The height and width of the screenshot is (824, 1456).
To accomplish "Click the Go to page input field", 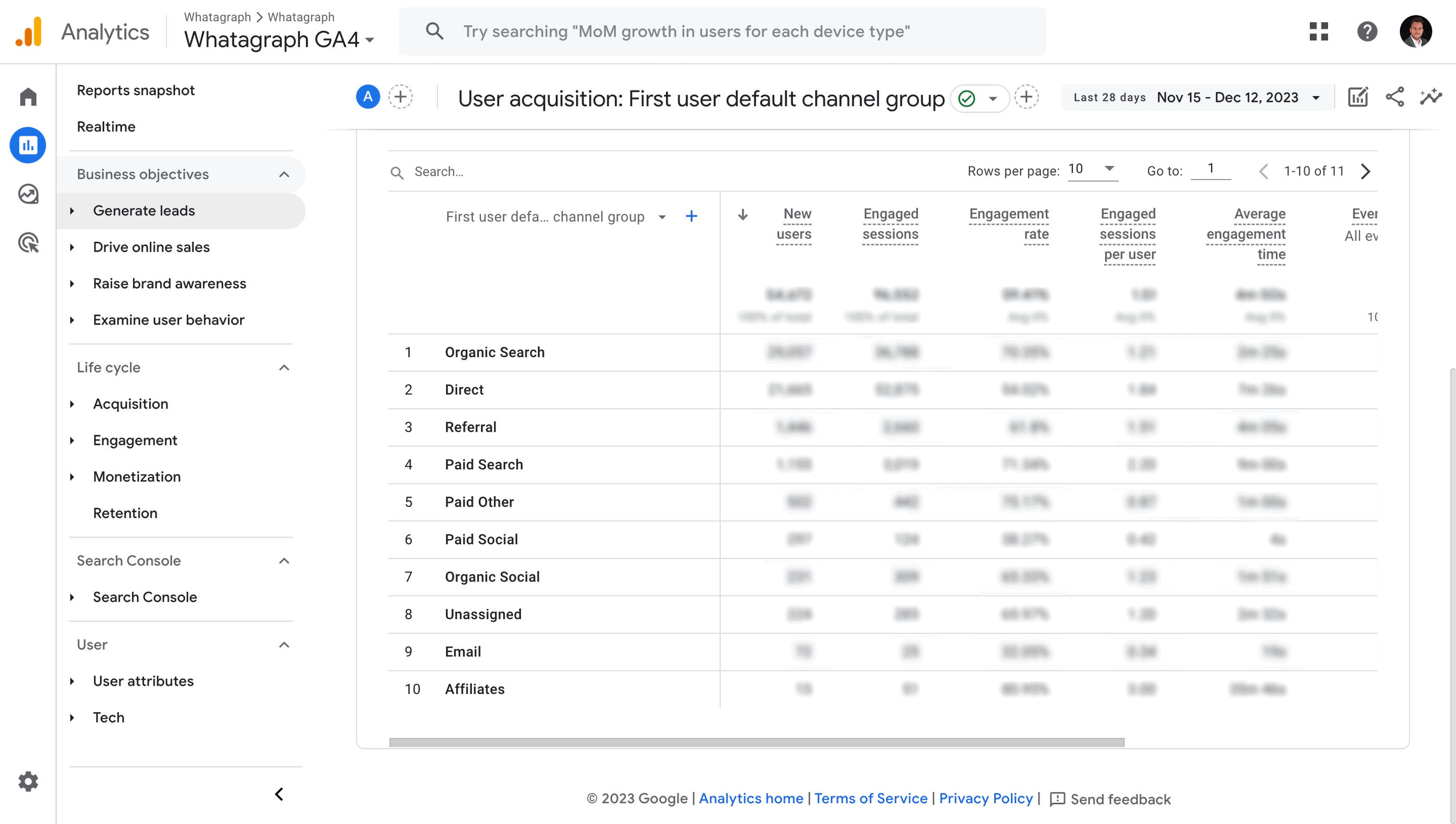I will click(1211, 169).
